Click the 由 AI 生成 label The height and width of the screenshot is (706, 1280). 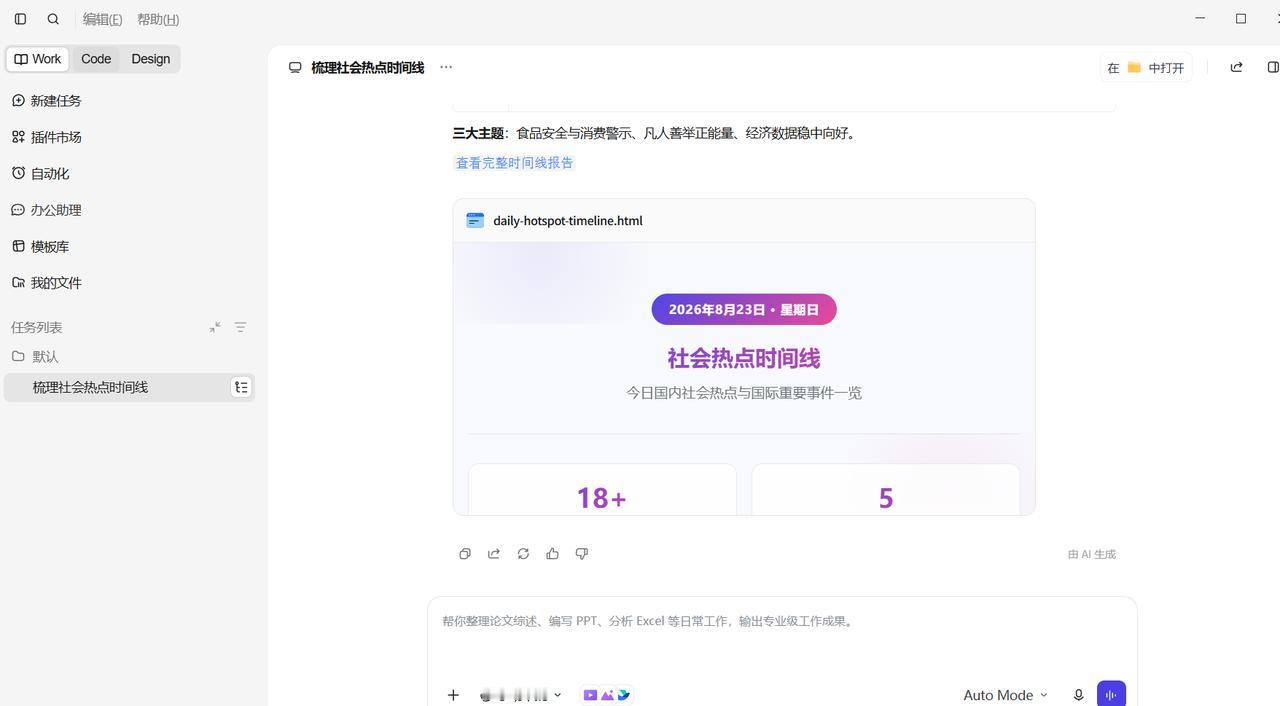click(x=1092, y=554)
